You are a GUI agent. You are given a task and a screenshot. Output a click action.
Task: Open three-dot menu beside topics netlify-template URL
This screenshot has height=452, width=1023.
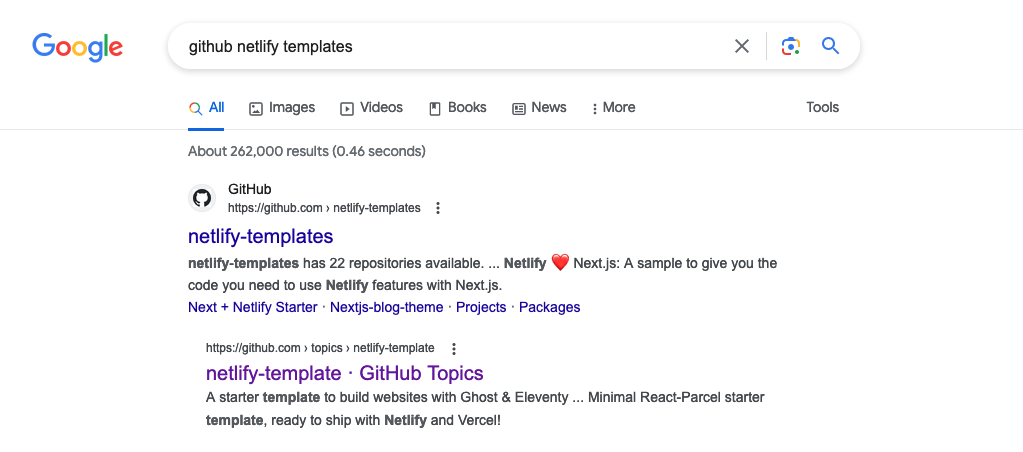[454, 349]
